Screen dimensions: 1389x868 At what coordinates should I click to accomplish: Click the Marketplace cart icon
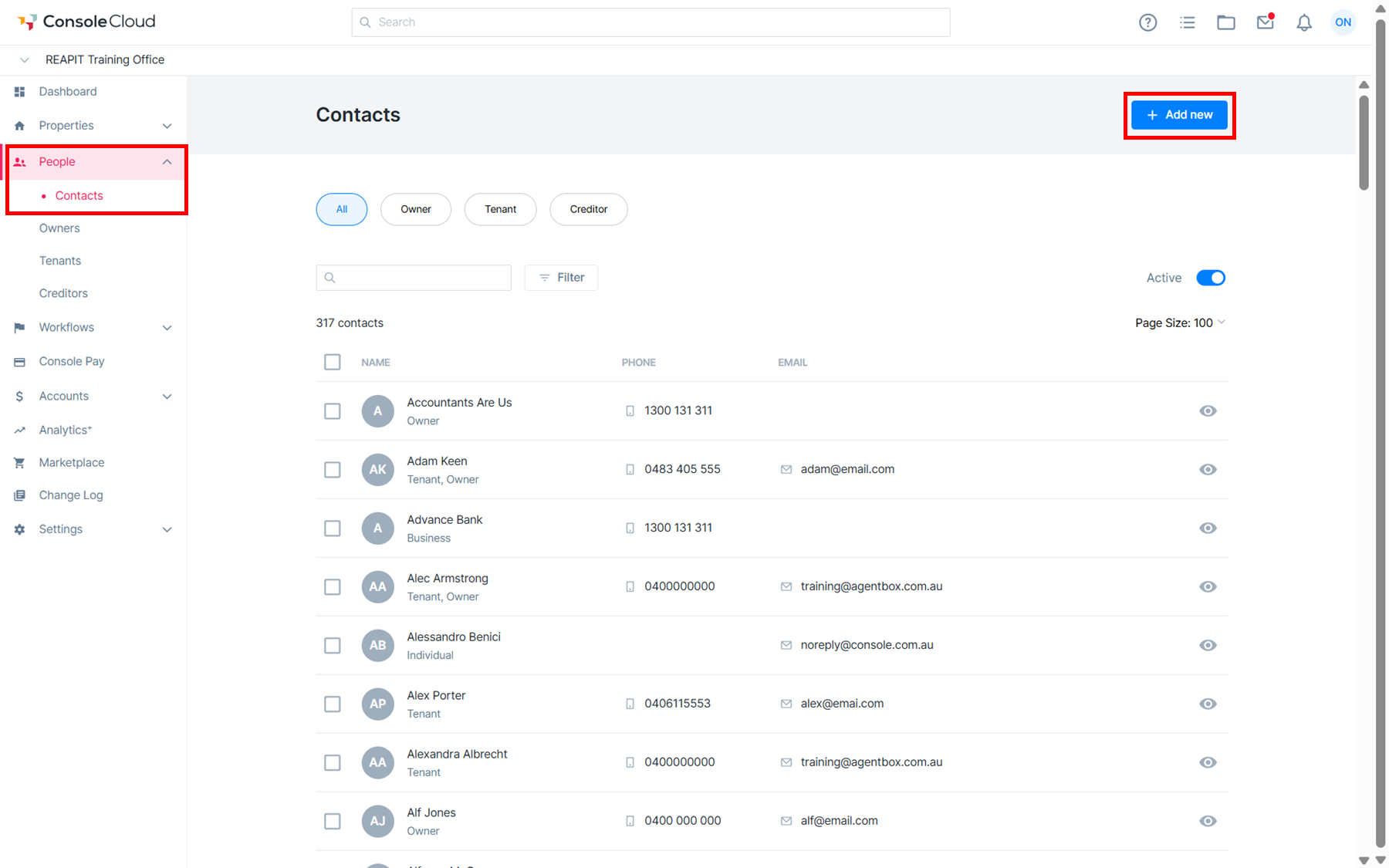click(x=19, y=463)
